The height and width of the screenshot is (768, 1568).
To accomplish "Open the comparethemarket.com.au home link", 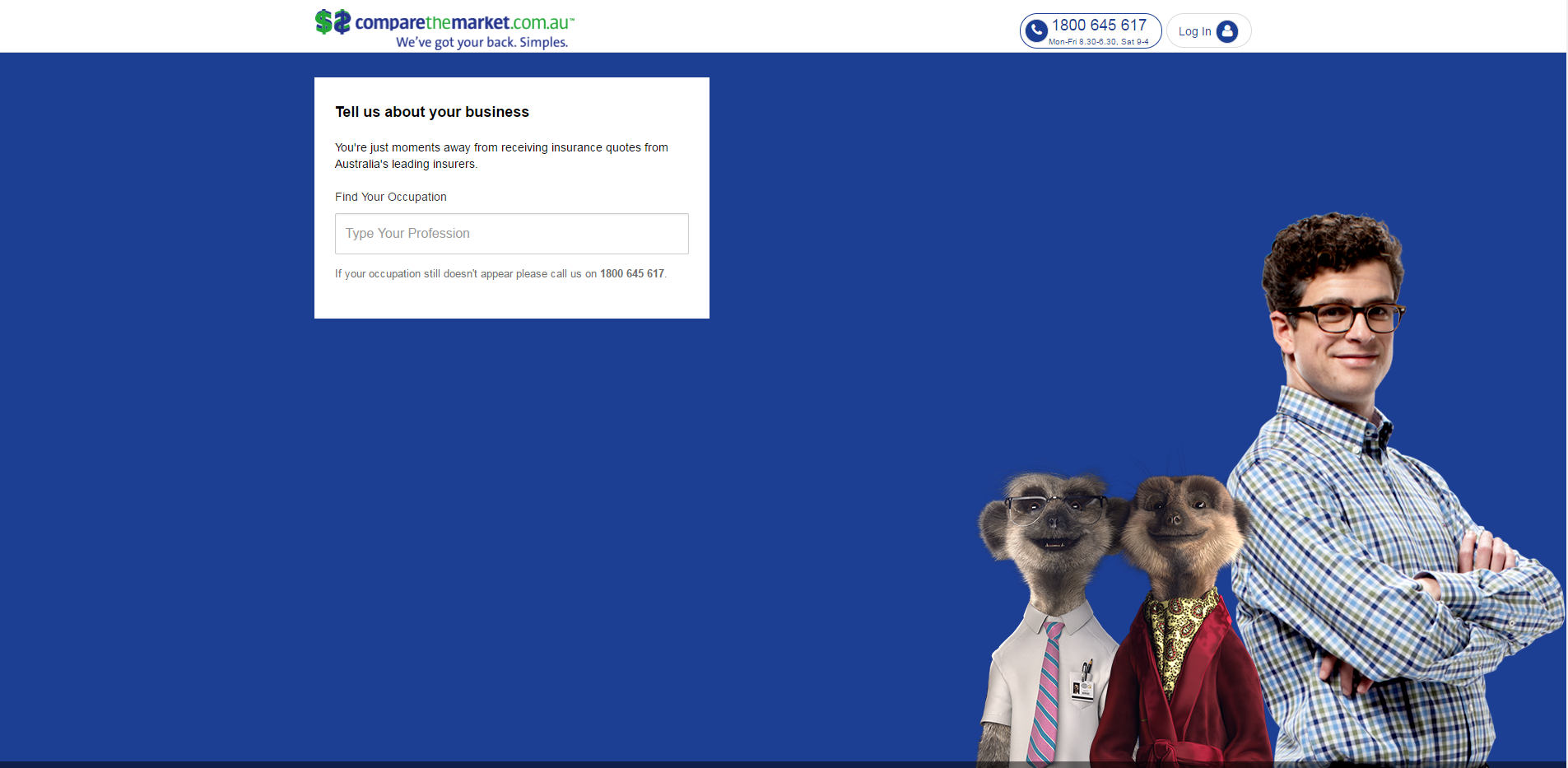I will (463, 22).
